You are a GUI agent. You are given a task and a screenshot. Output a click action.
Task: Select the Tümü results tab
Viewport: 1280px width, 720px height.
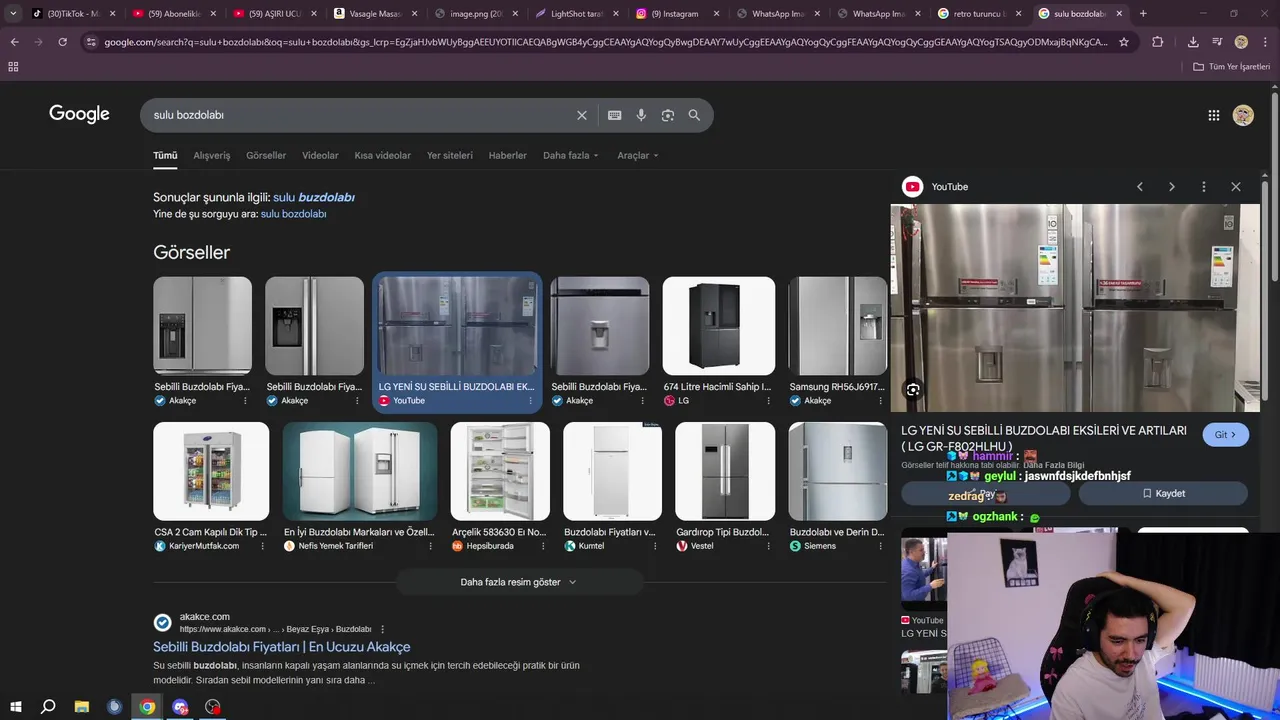[x=165, y=156]
